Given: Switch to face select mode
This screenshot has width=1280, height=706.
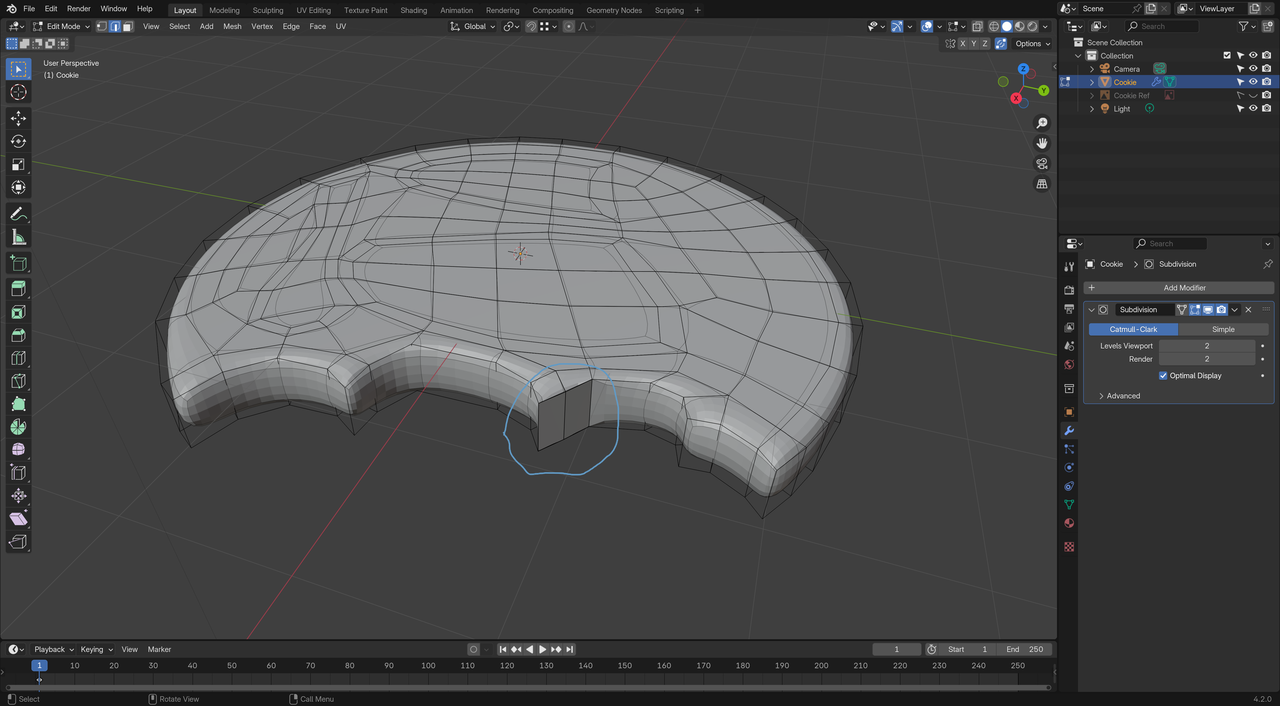Looking at the screenshot, I should [x=128, y=26].
